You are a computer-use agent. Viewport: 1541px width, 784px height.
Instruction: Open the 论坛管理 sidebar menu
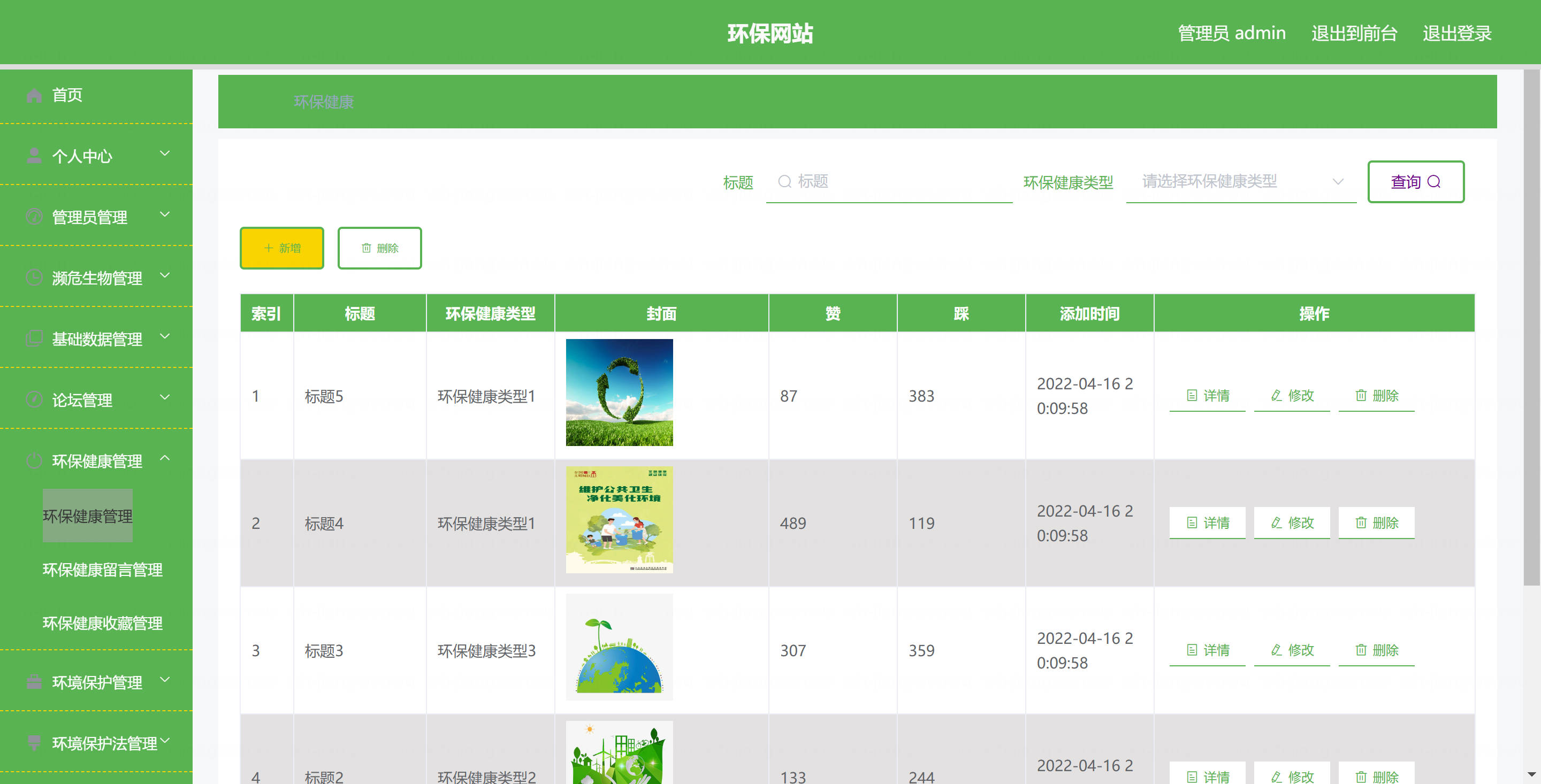[96, 399]
